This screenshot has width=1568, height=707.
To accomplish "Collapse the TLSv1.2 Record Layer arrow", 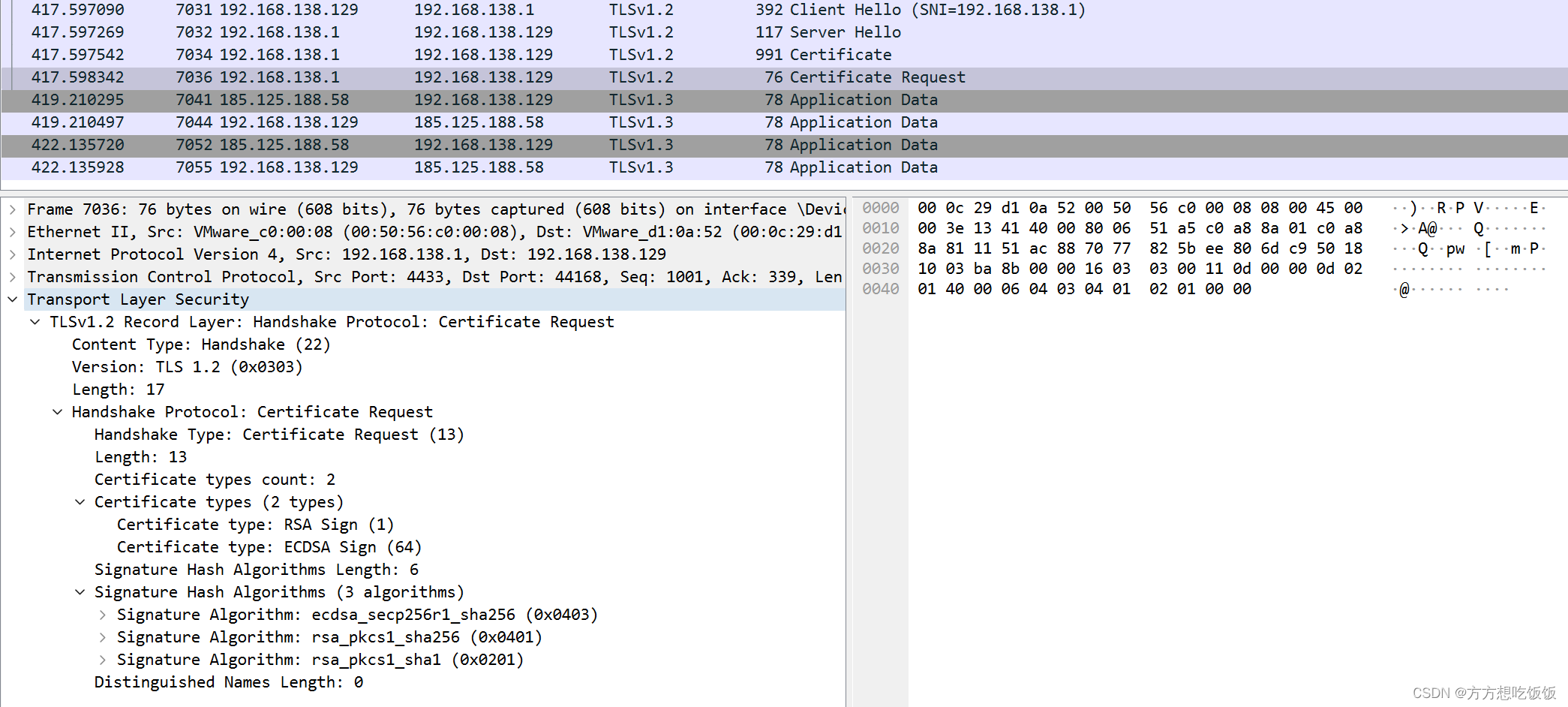I will [35, 322].
